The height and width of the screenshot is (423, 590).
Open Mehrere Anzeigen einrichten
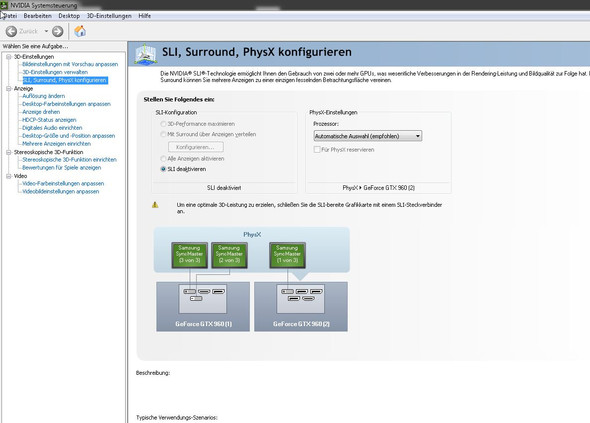coord(56,143)
